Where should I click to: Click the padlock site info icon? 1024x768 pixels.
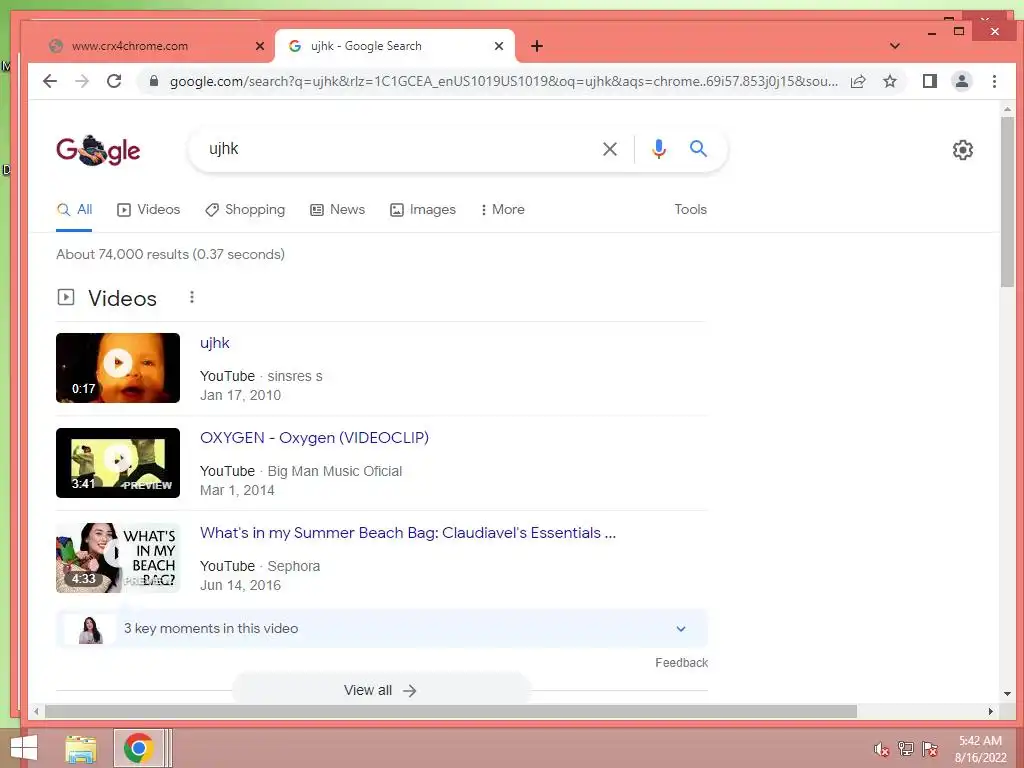(x=153, y=81)
